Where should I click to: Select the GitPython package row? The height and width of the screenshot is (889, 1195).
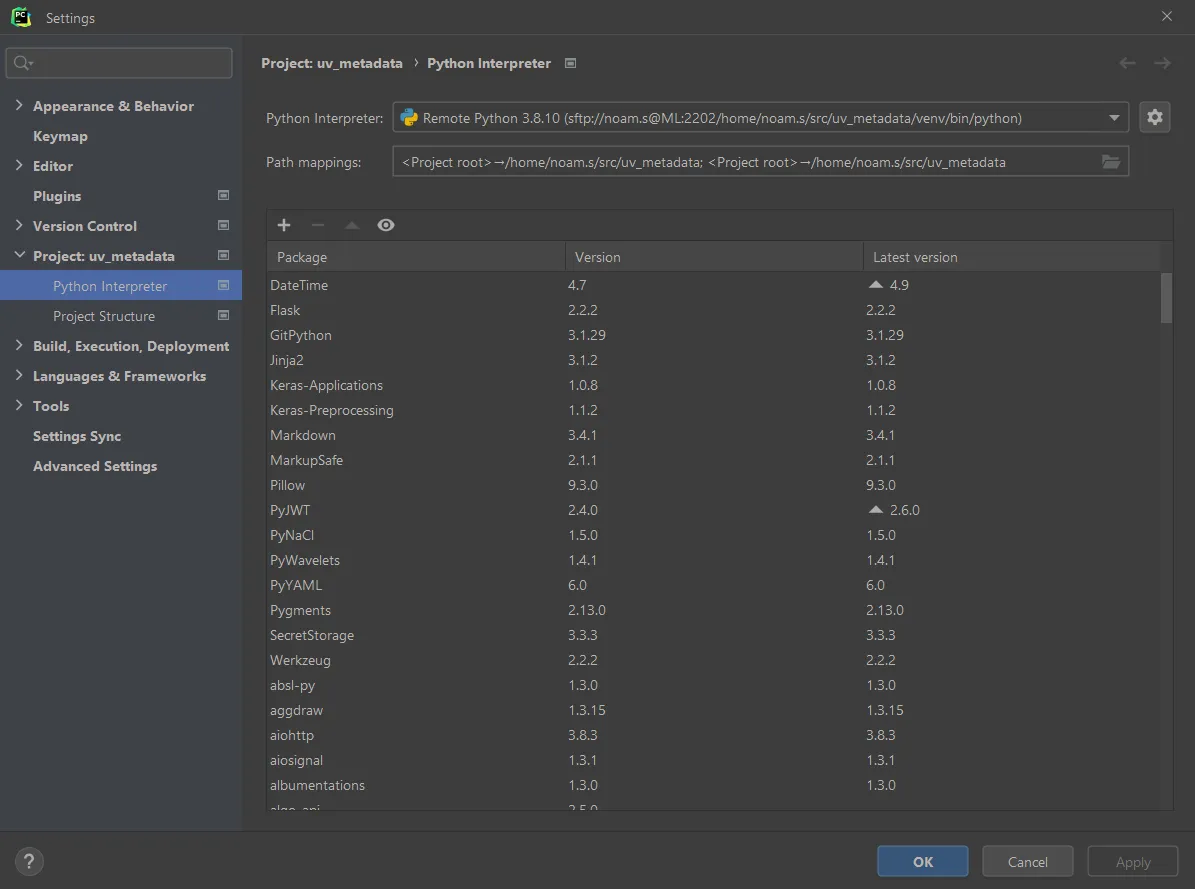click(x=713, y=335)
